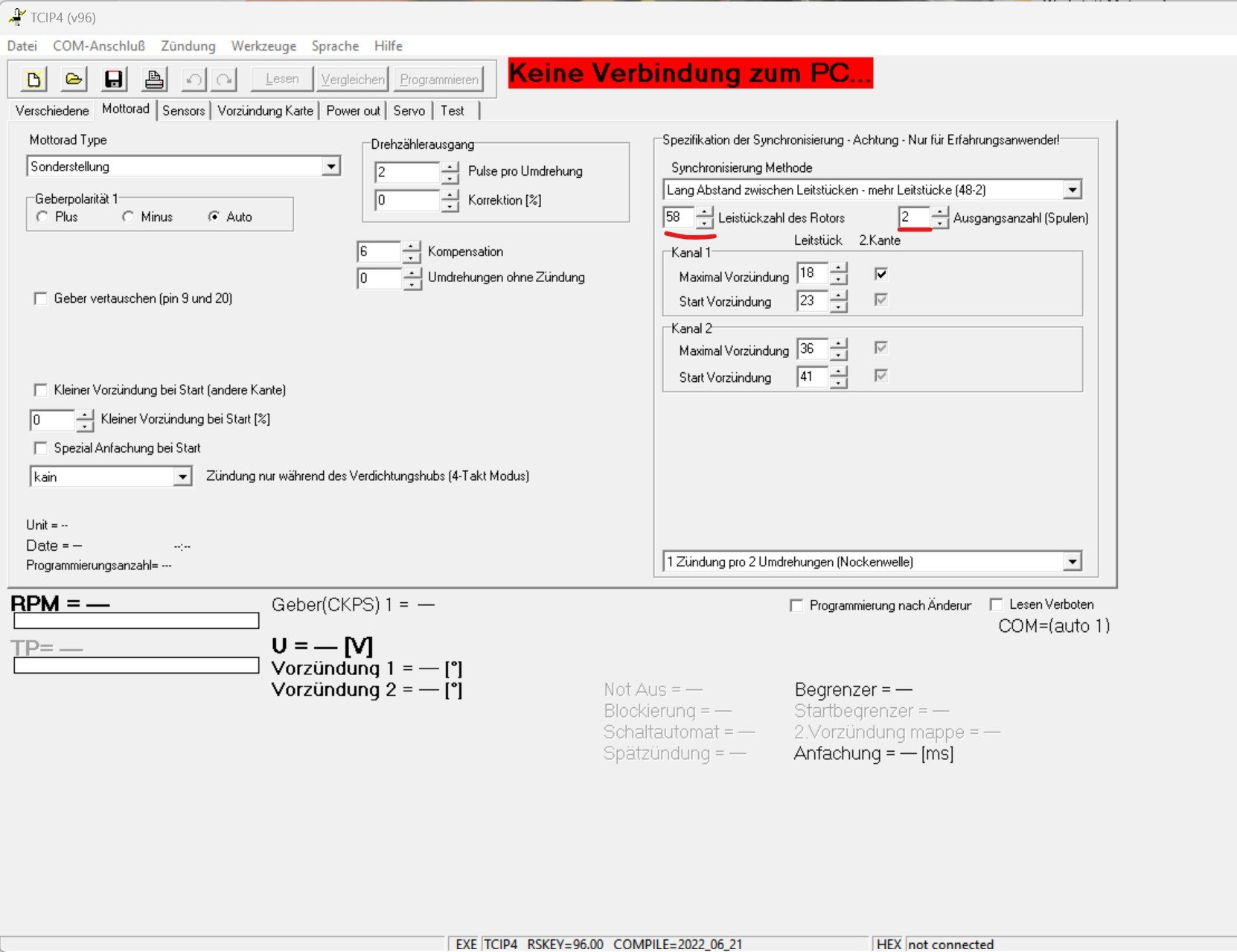Decrease Ausgangsanzahl (Spulen) stepper
This screenshot has height=952, width=1237.
(x=940, y=223)
